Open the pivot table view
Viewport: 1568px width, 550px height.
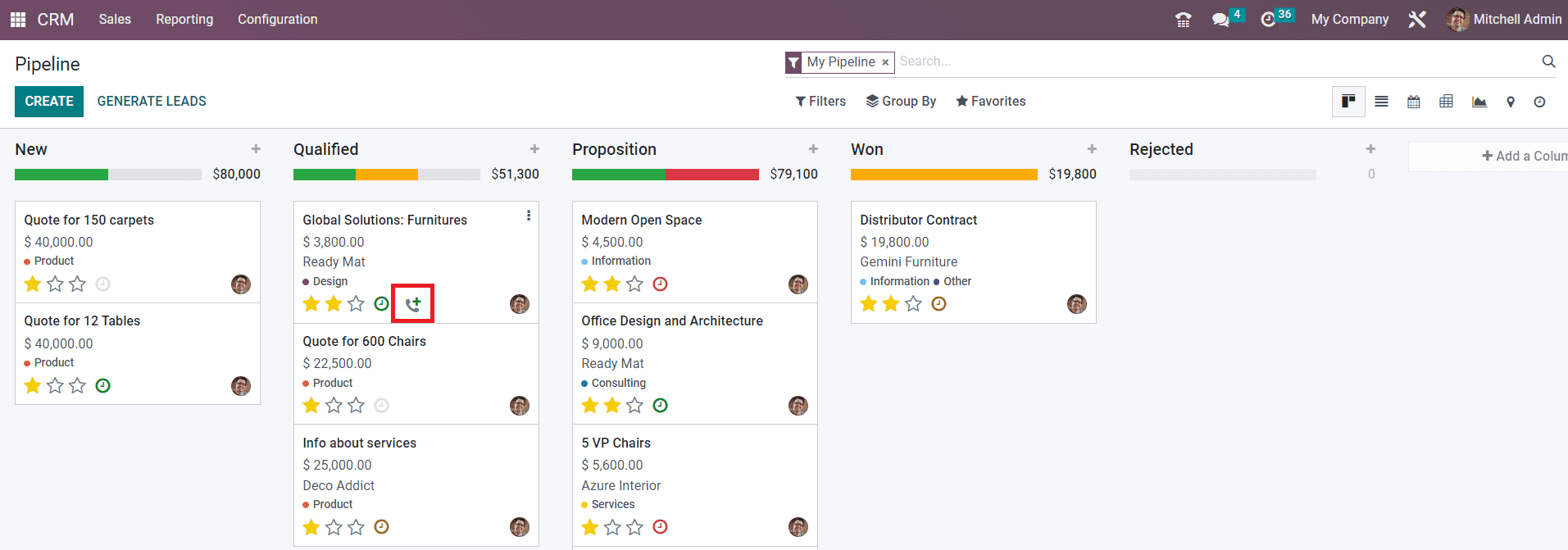click(x=1447, y=102)
